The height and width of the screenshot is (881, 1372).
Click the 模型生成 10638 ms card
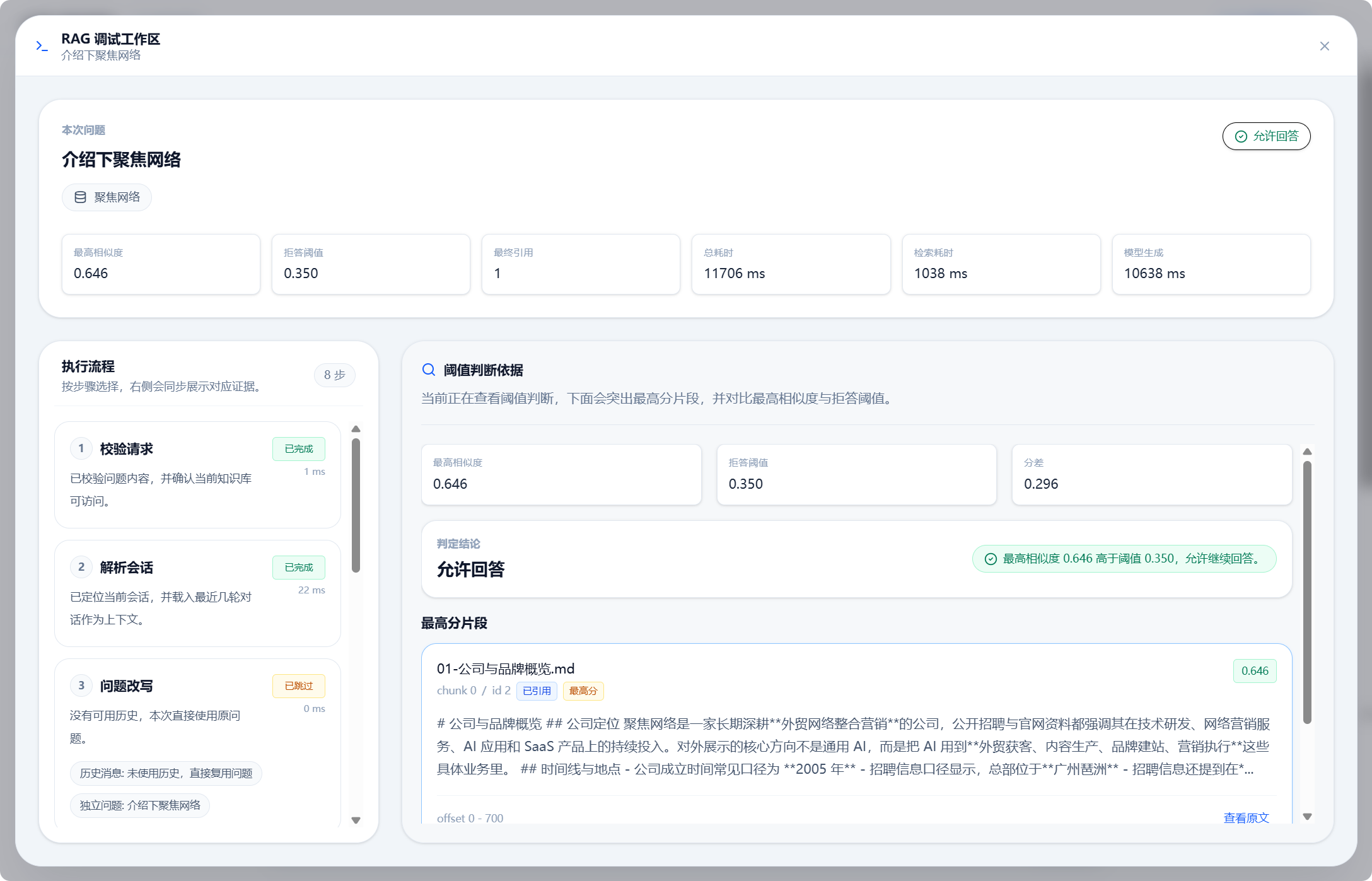(1211, 264)
